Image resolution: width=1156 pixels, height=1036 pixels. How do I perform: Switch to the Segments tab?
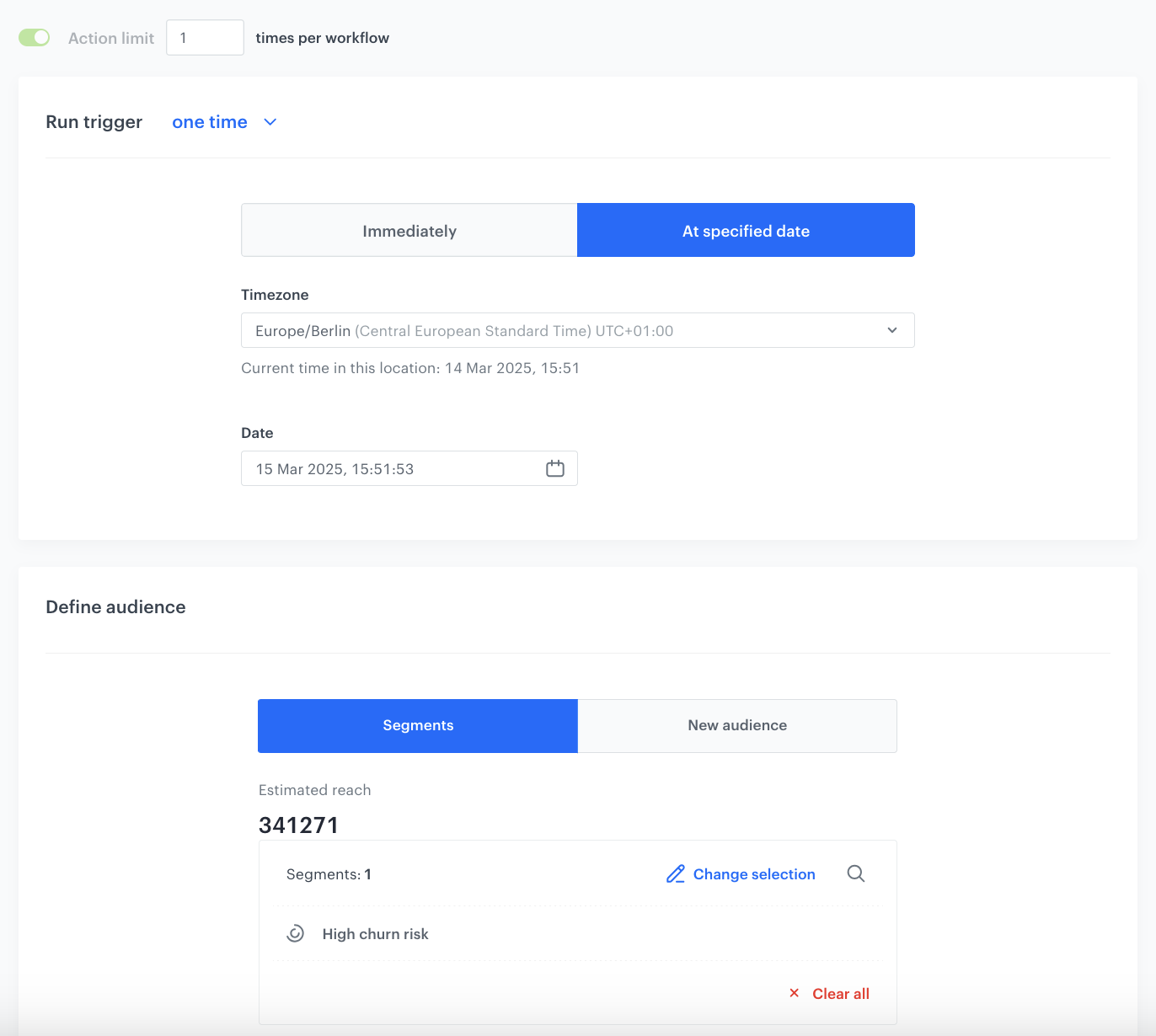[x=418, y=726]
